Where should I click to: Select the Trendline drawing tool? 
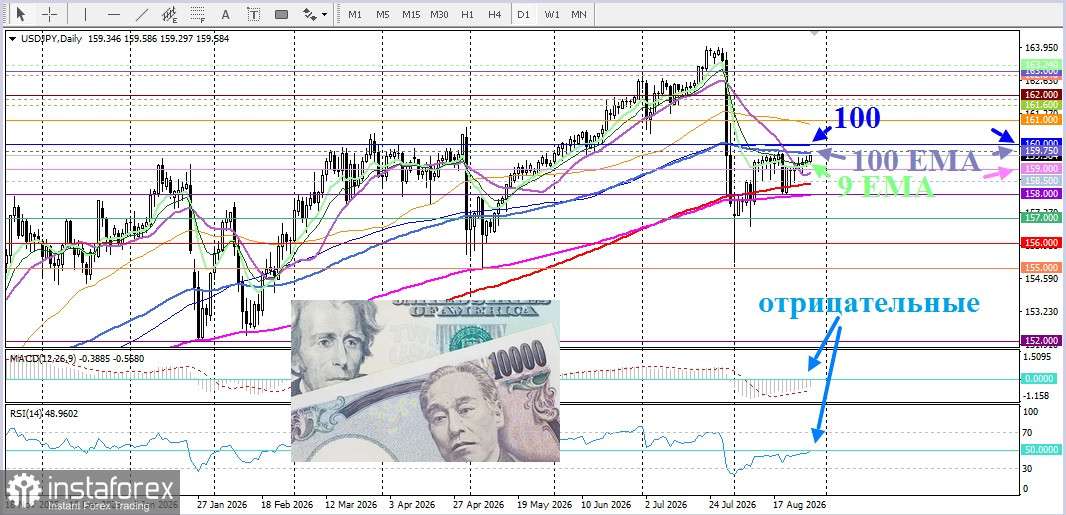pos(142,14)
